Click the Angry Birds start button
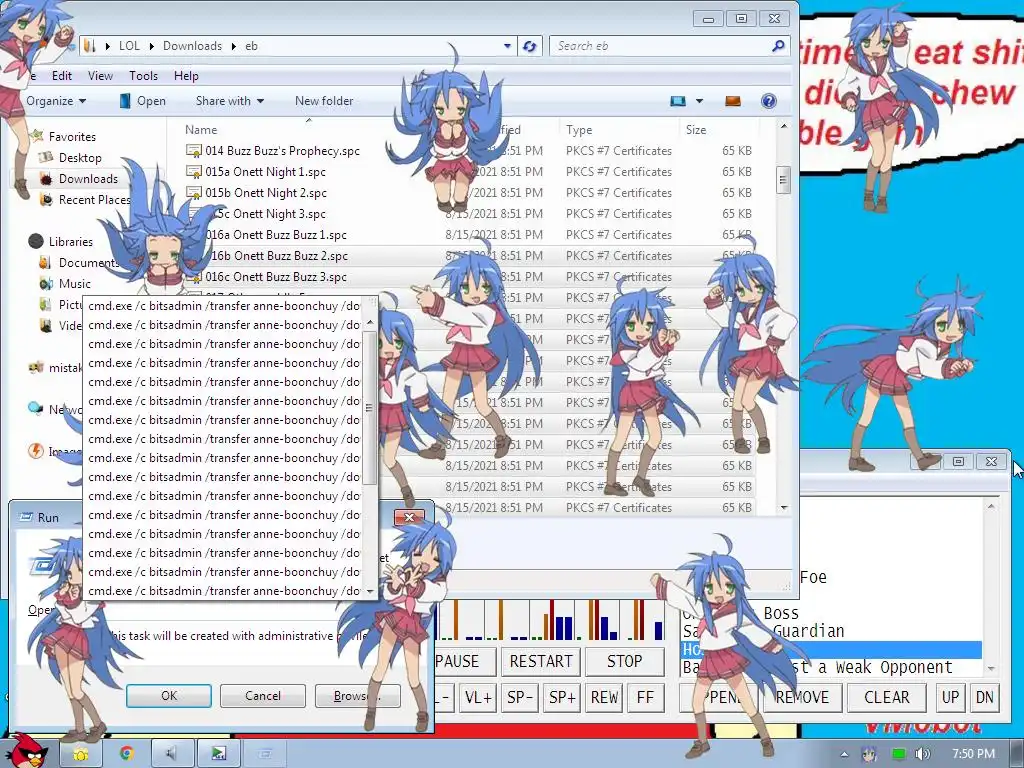The width and height of the screenshot is (1024, 768). pos(26,749)
